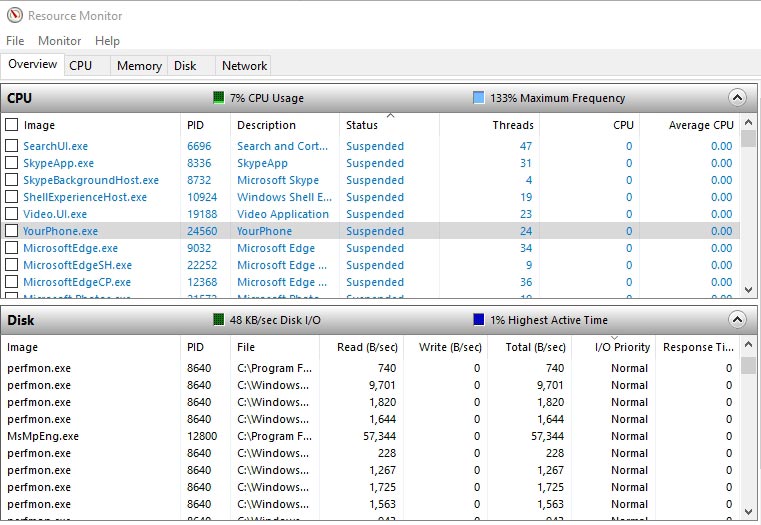Click the Disk list scroll up arrow
The height and width of the screenshot is (525, 761).
748,345
